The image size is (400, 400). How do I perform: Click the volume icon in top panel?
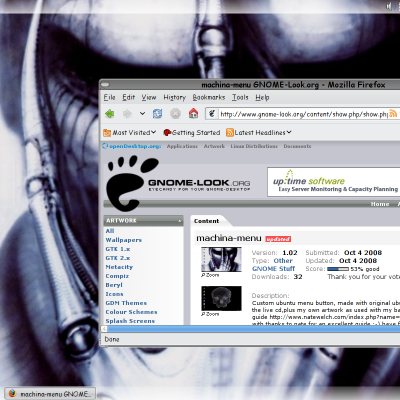pos(389,6)
